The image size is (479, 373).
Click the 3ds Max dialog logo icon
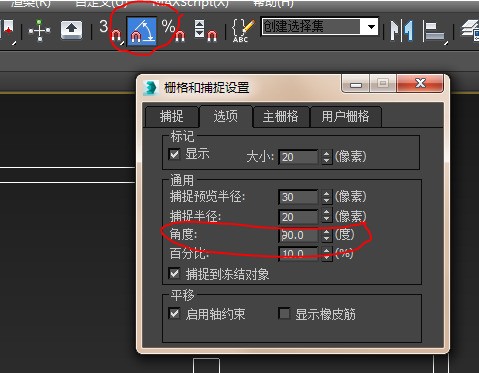(x=150, y=88)
